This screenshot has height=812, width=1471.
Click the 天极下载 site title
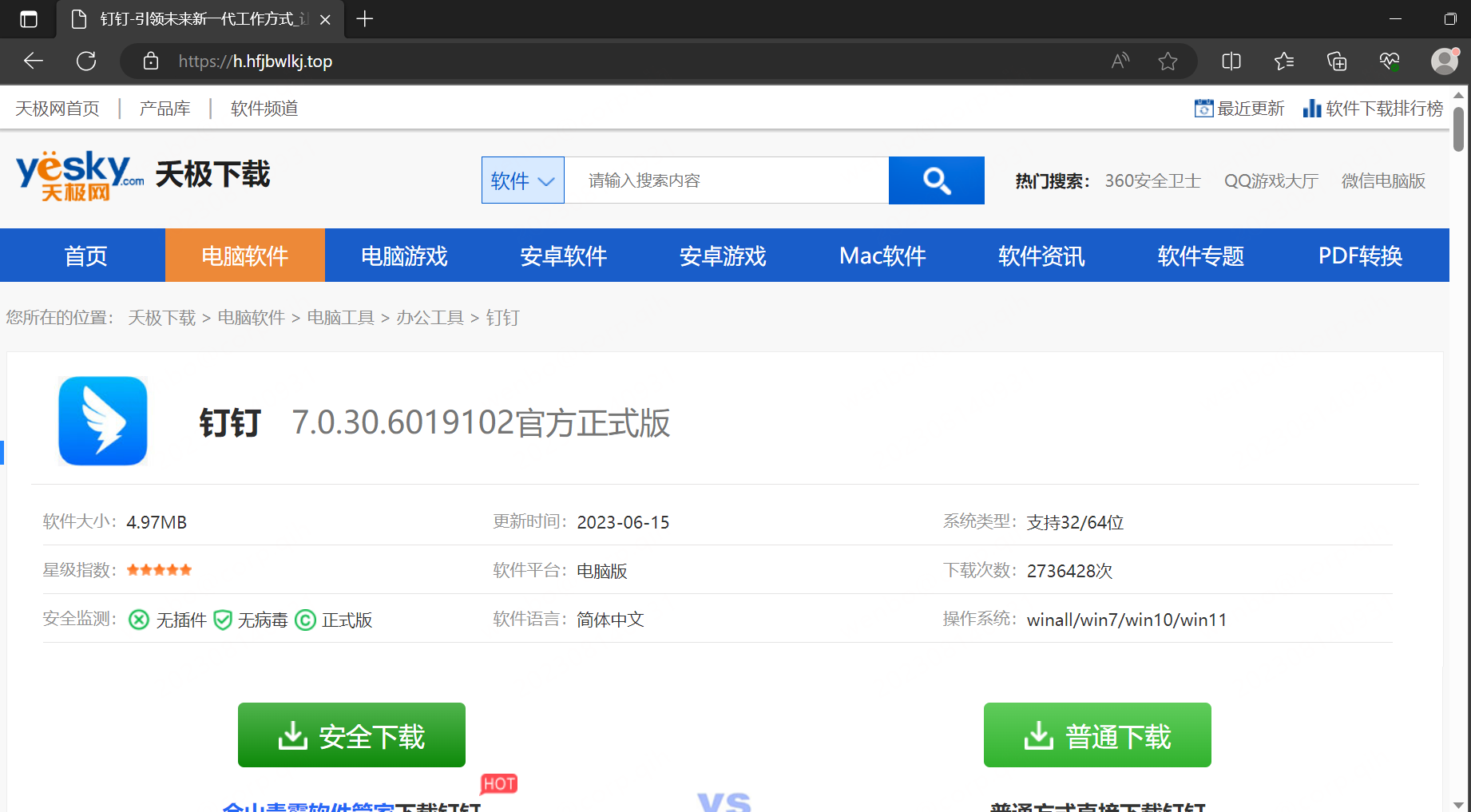click(x=212, y=174)
